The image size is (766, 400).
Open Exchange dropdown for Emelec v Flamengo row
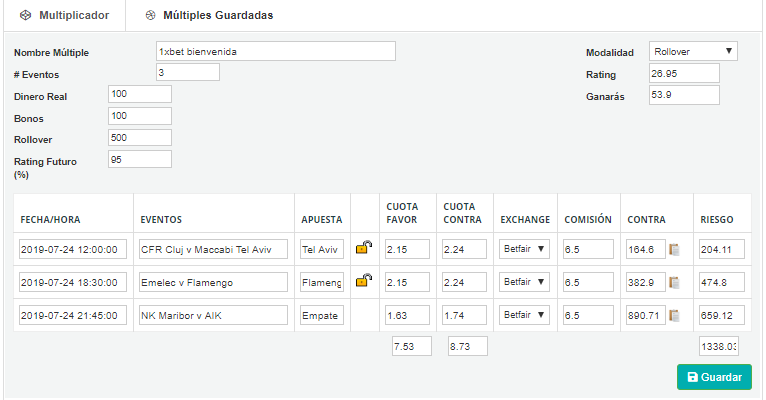point(524,282)
